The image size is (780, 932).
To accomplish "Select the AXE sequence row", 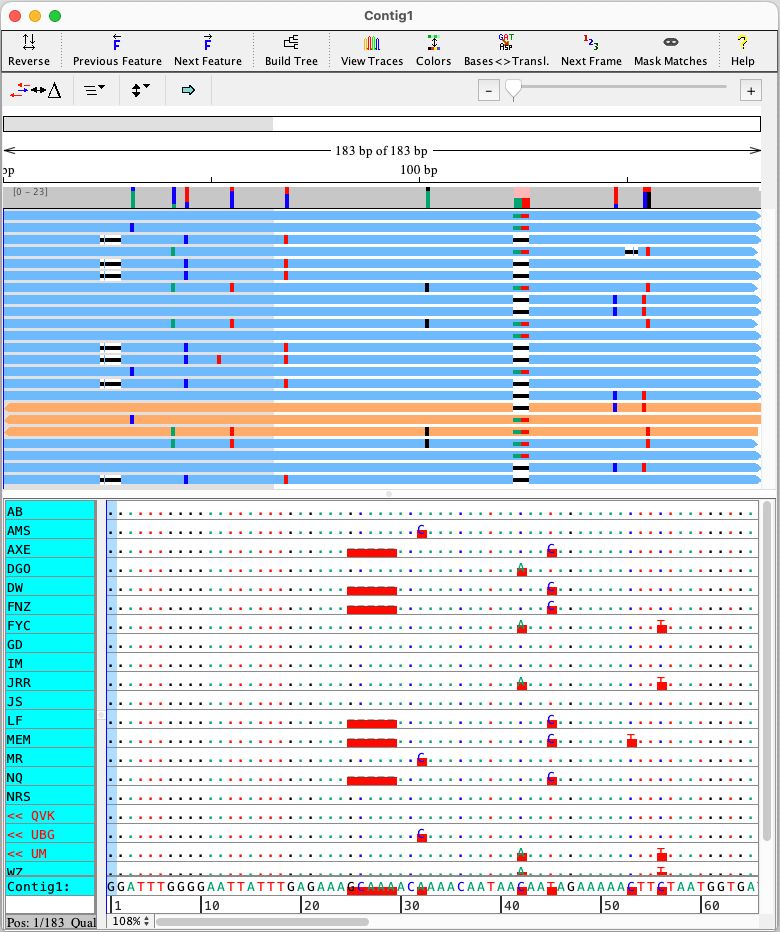I will 50,549.
